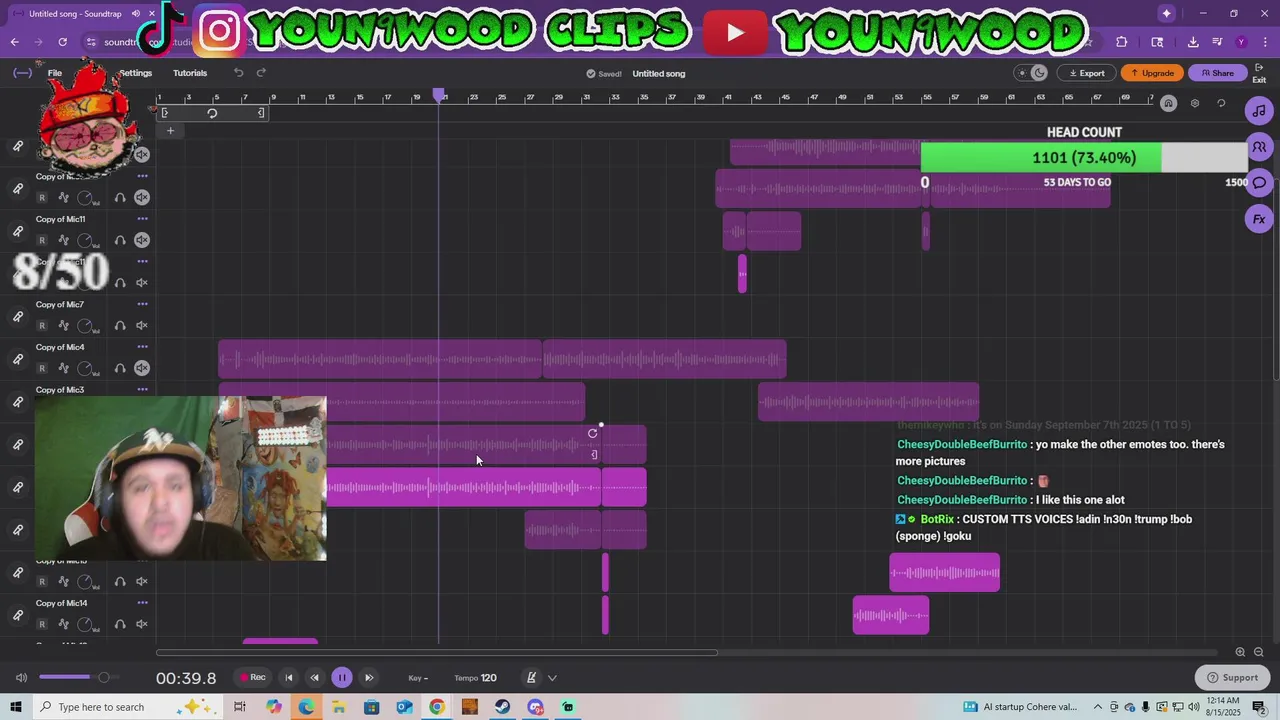Open the loops library music note icon
The height and width of the screenshot is (720, 1280).
(x=1259, y=111)
